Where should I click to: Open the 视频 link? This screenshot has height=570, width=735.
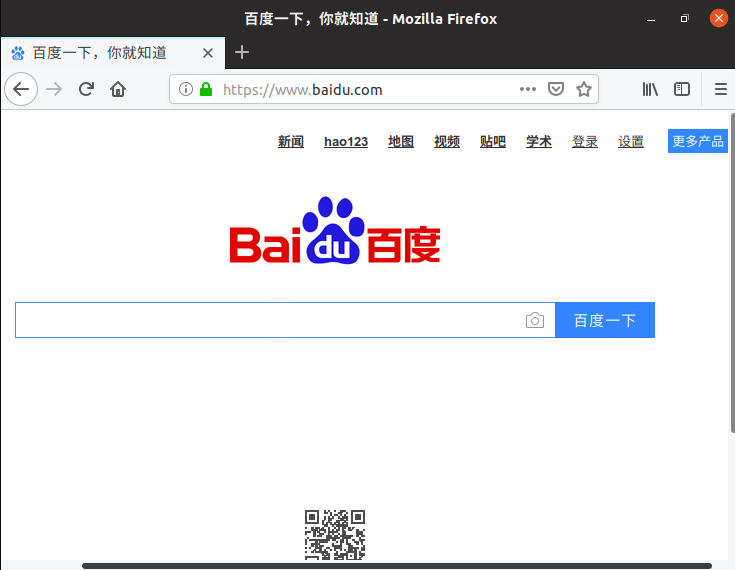[x=447, y=142]
